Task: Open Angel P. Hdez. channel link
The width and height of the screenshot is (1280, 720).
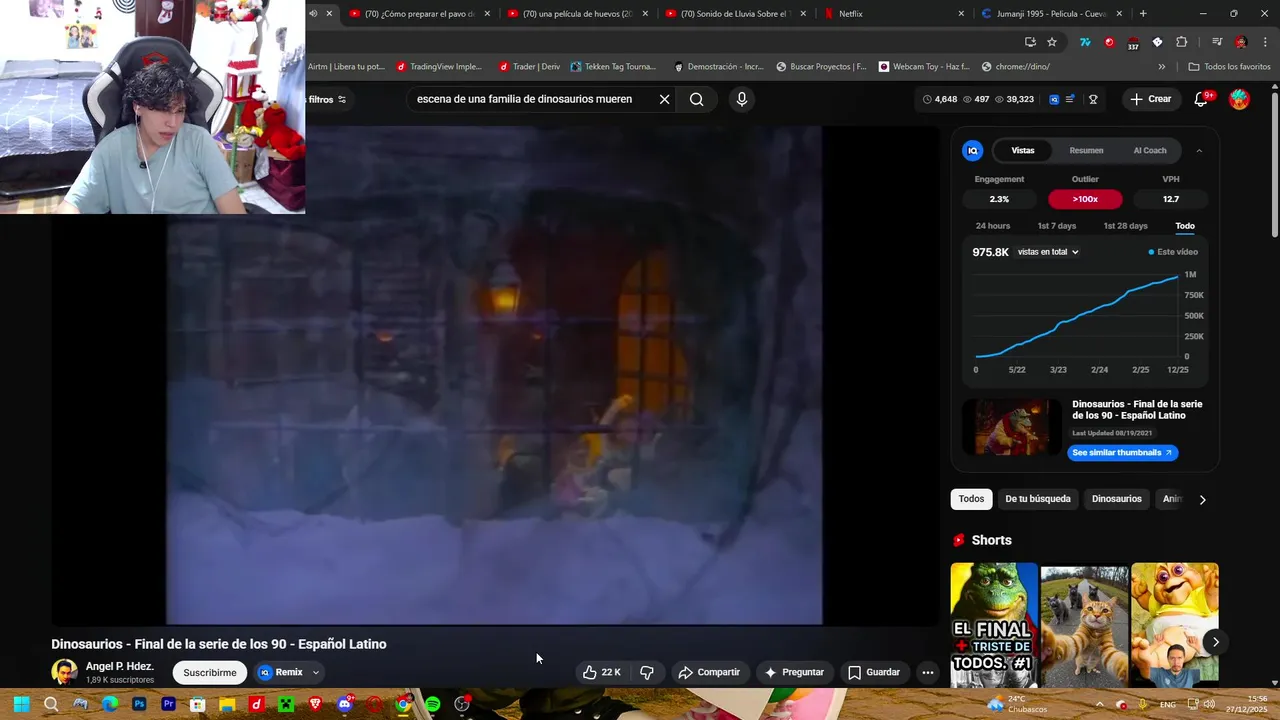Action: (120, 666)
